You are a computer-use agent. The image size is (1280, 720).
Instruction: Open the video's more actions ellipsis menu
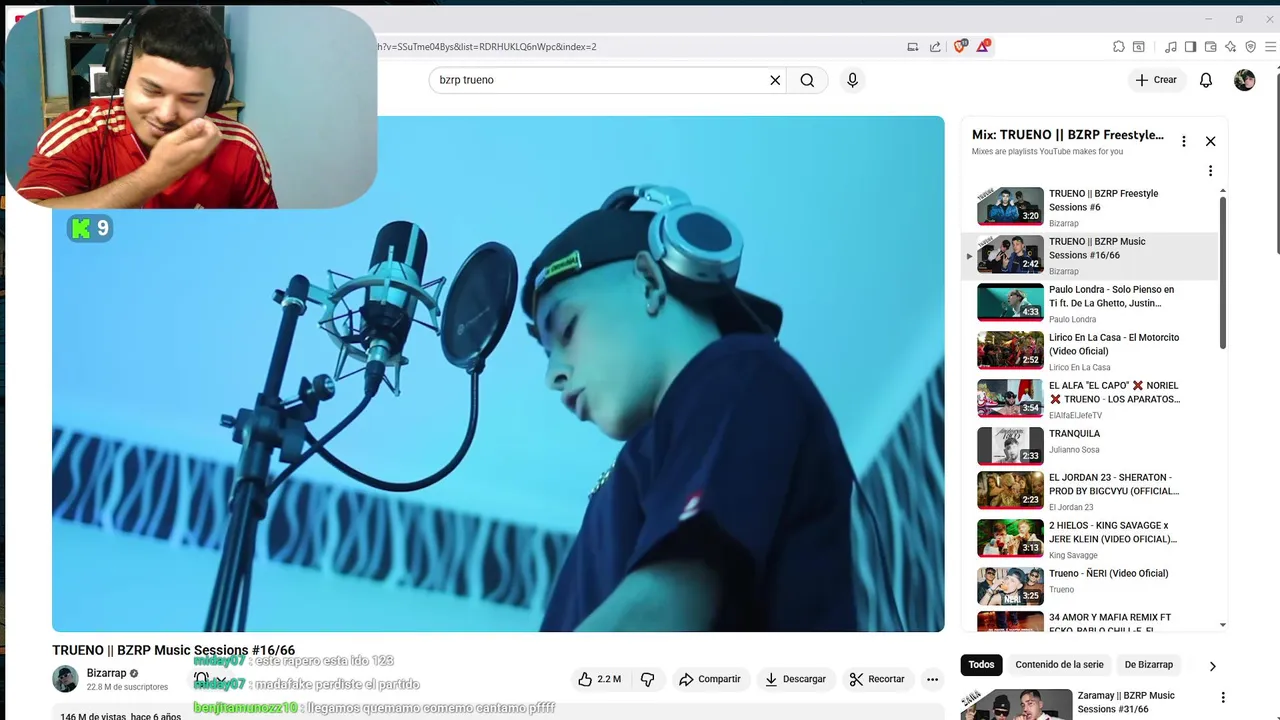[932, 679]
